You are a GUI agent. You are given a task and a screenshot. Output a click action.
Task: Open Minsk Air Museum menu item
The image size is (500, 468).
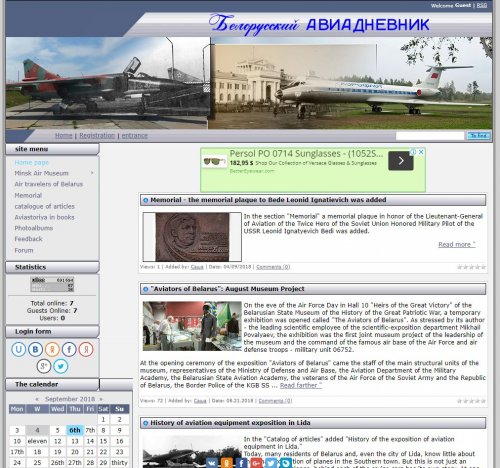coord(41,173)
